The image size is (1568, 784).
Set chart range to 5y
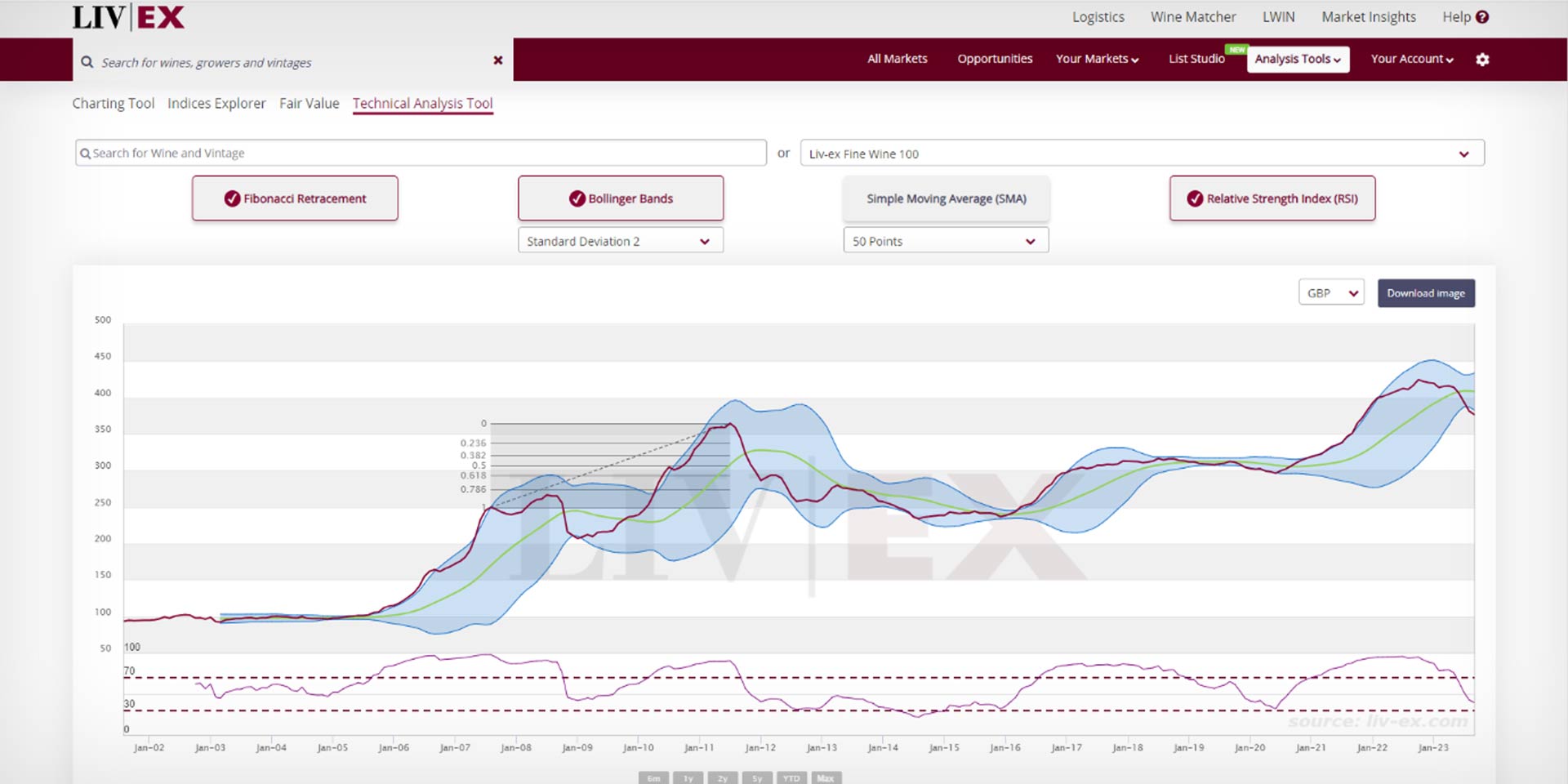757,778
